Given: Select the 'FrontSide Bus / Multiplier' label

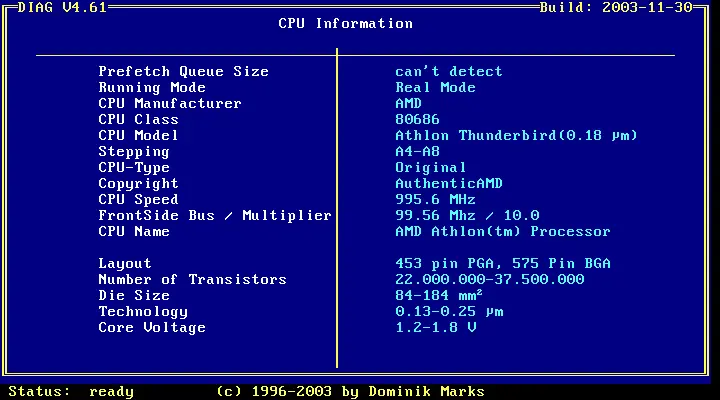Looking at the screenshot, I should (215, 215).
